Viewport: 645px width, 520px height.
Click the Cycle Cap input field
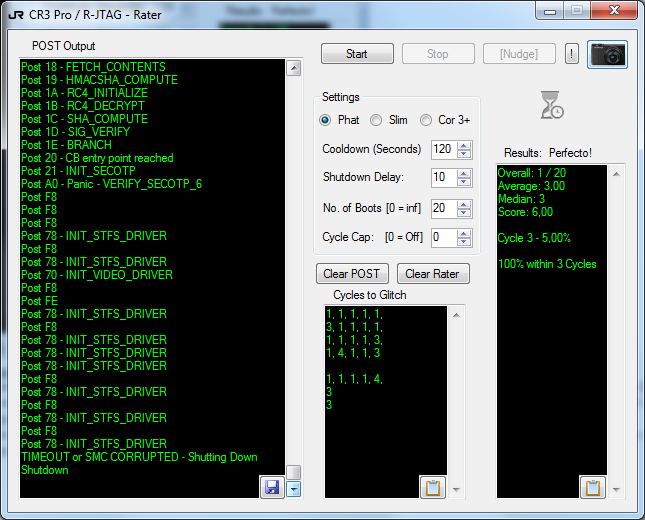(x=441, y=237)
